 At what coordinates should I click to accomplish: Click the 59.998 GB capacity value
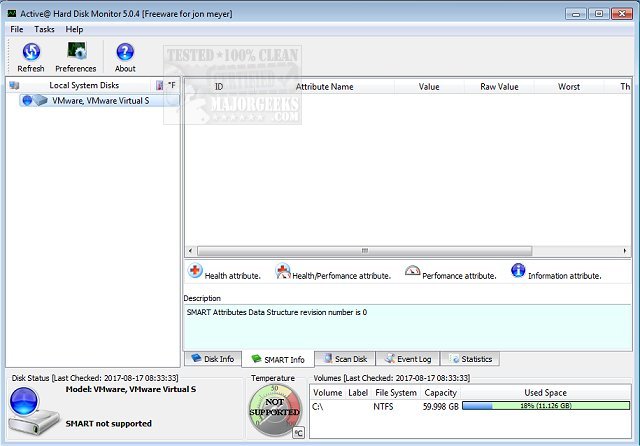point(440,406)
